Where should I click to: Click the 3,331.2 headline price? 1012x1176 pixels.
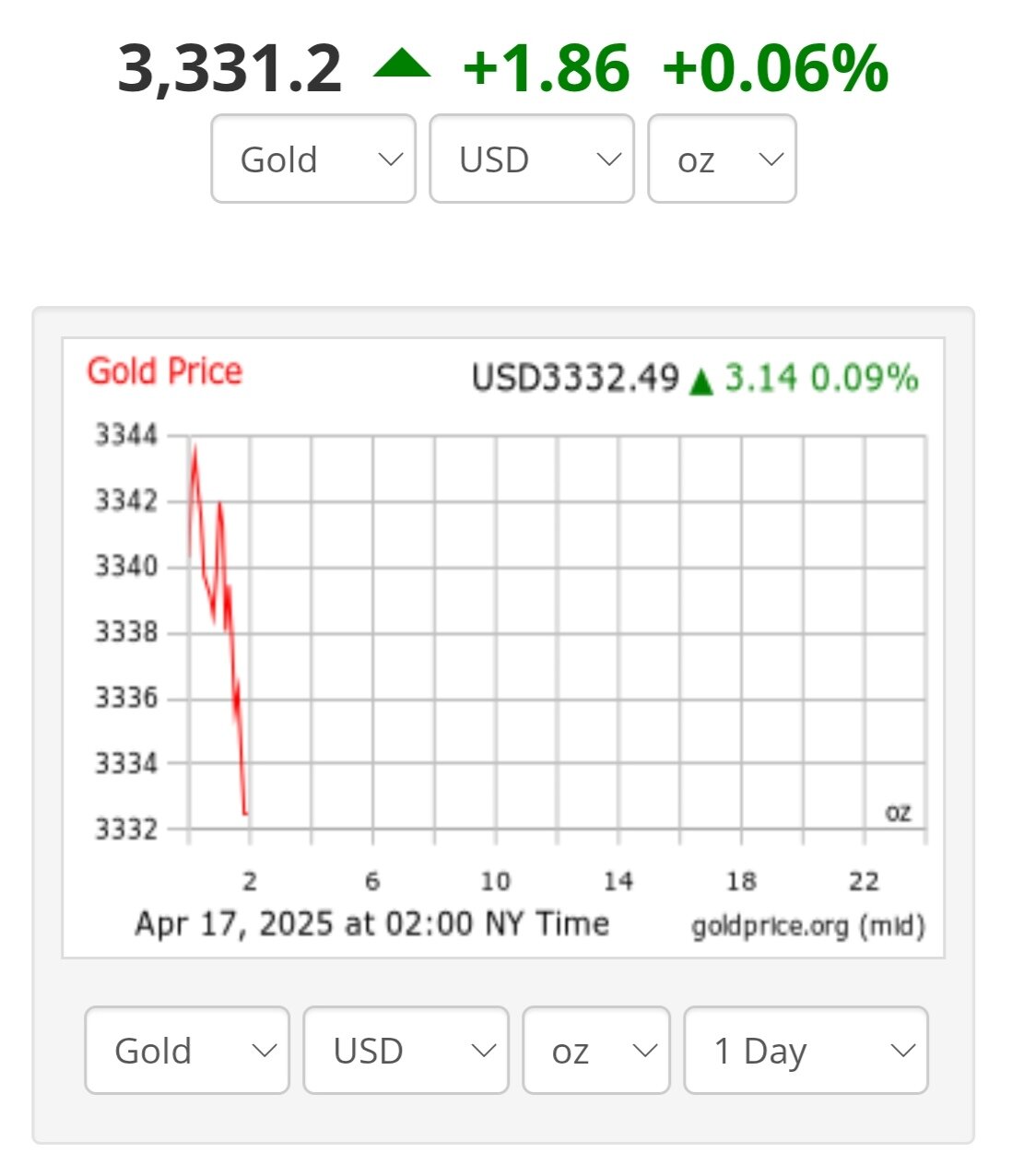click(229, 69)
